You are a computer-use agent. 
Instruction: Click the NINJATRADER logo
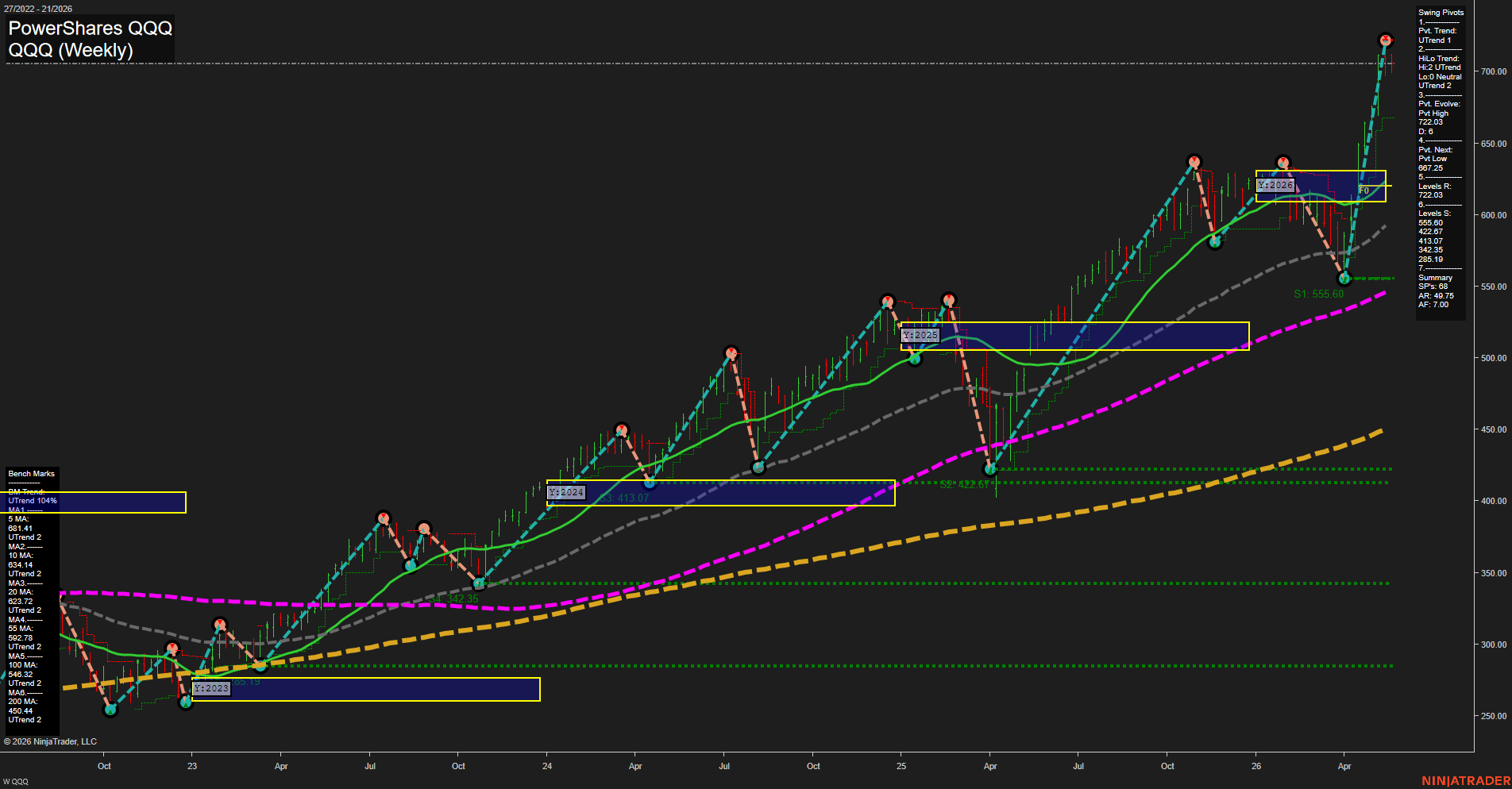pos(1466,781)
